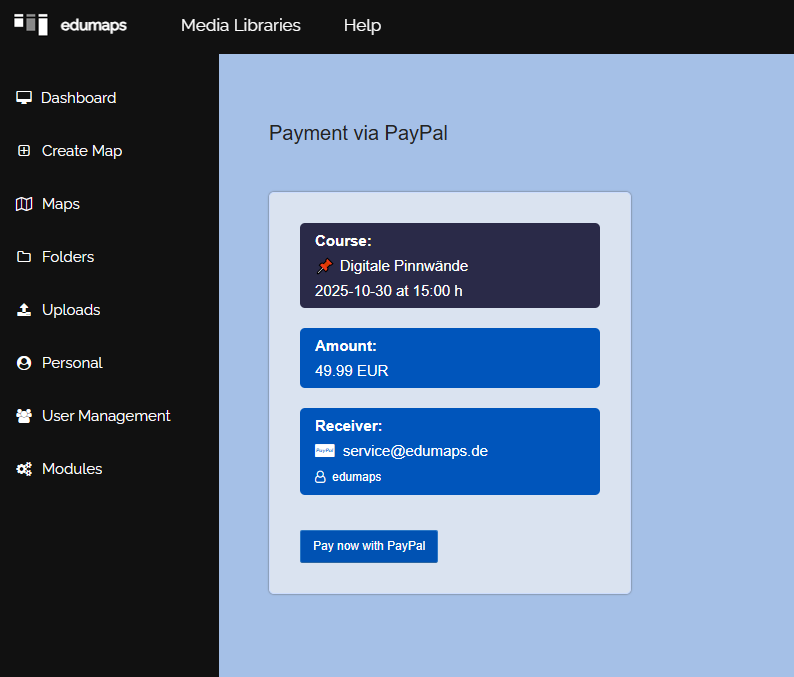Click the Create Map plus icon
The width and height of the screenshot is (794, 677).
[x=24, y=151]
